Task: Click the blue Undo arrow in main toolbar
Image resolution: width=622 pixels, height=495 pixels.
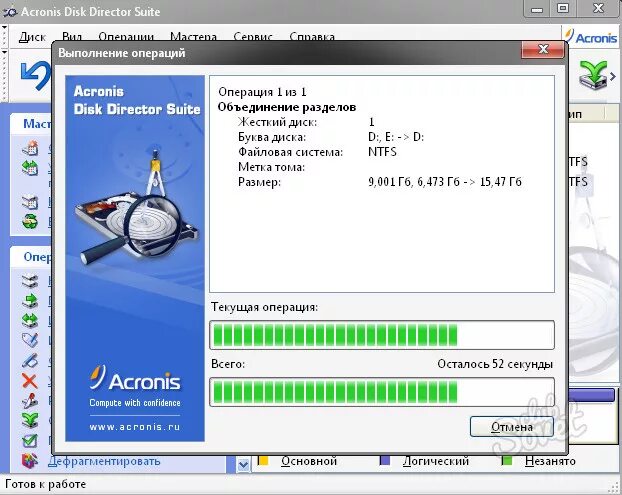Action: point(36,75)
